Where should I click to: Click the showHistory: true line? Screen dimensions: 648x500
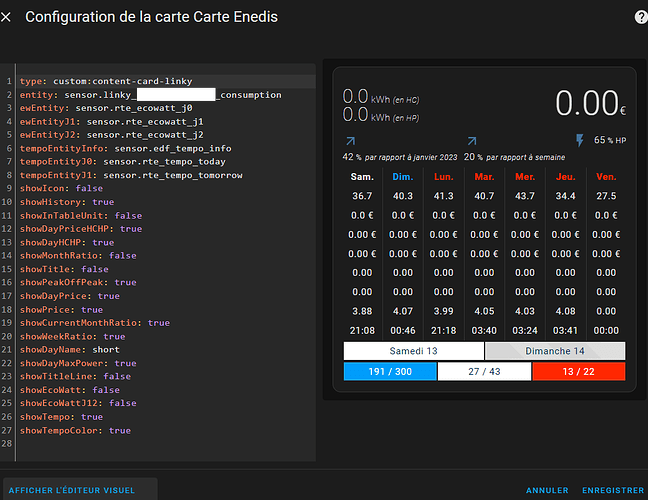(x=67, y=202)
